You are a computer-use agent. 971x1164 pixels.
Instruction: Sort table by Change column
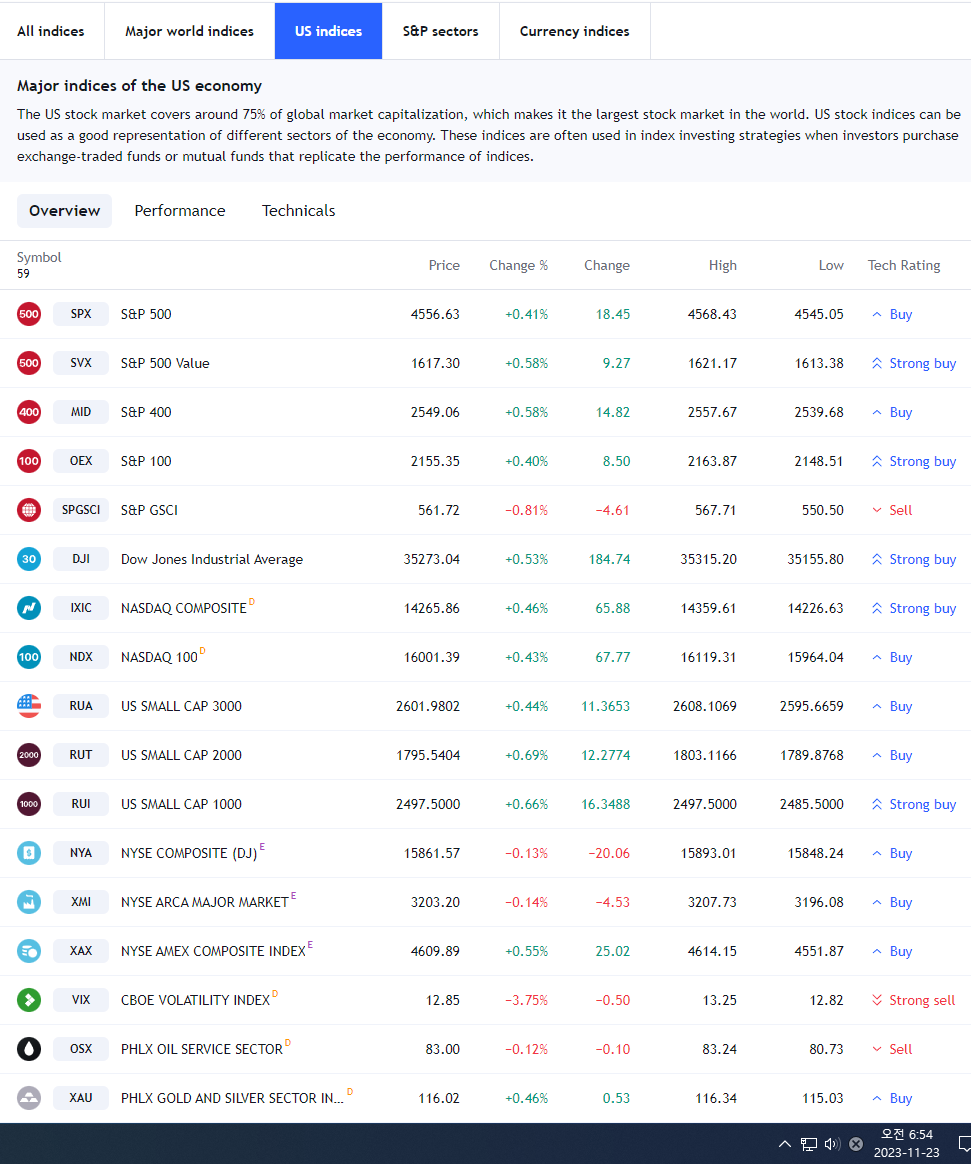click(607, 265)
